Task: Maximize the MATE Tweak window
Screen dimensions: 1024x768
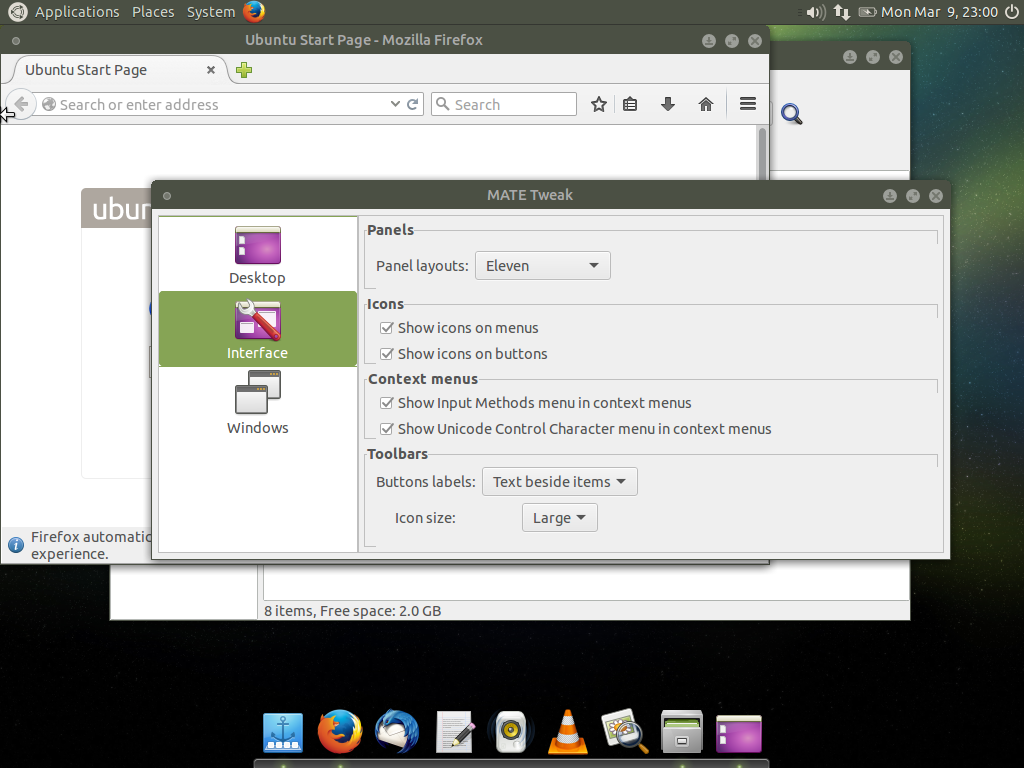Action: [x=913, y=196]
